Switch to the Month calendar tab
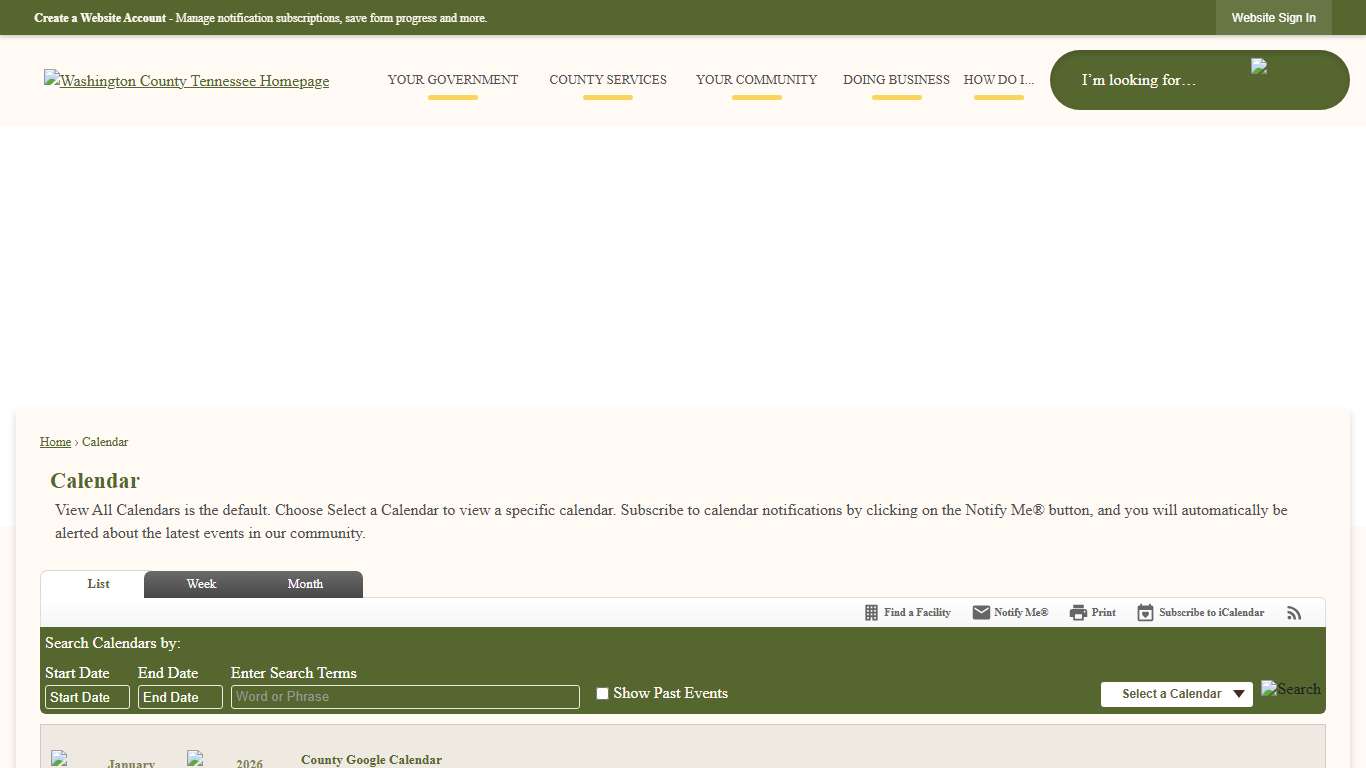 coord(305,584)
